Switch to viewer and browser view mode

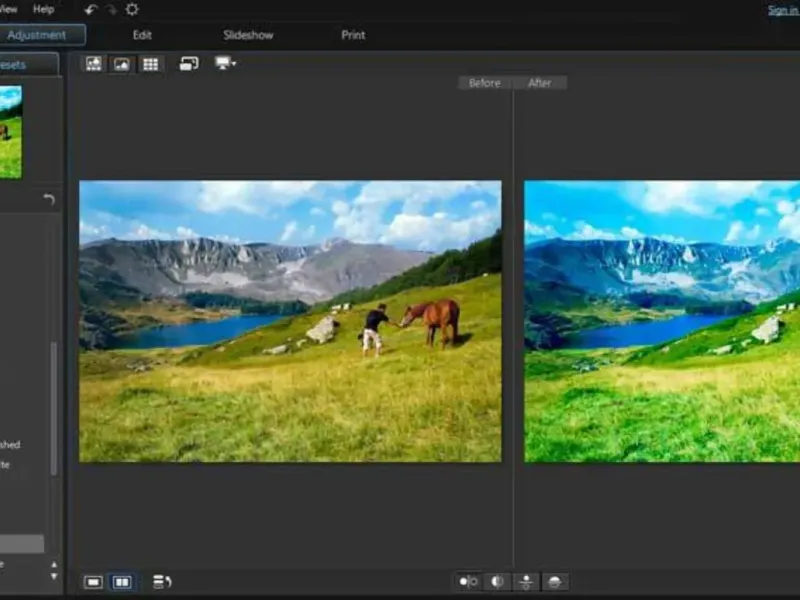click(94, 64)
